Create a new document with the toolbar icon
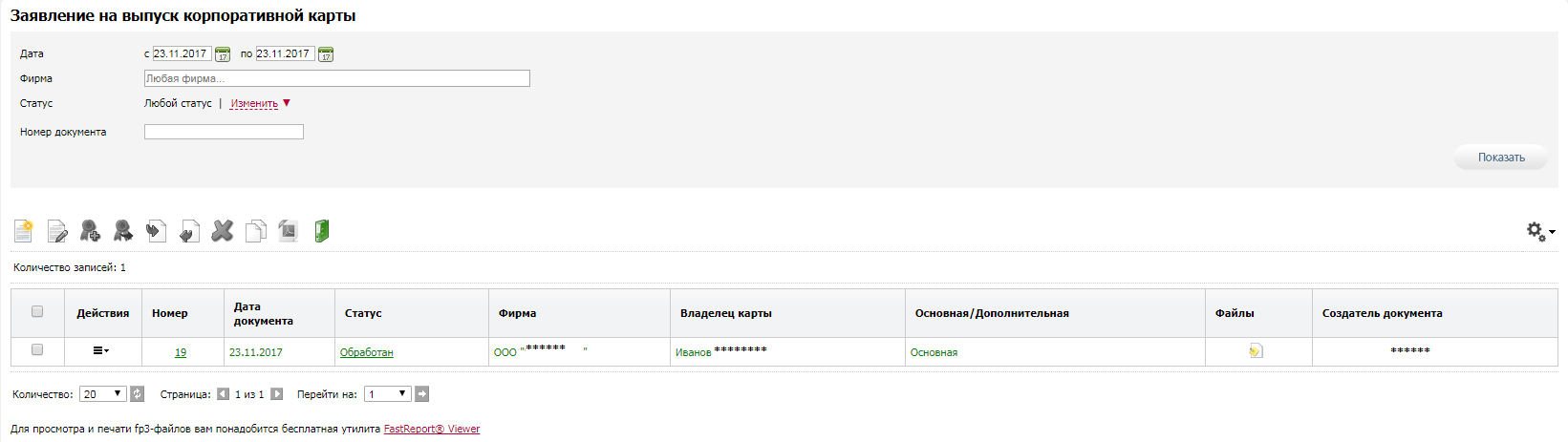The height and width of the screenshot is (442, 1568). [24, 230]
